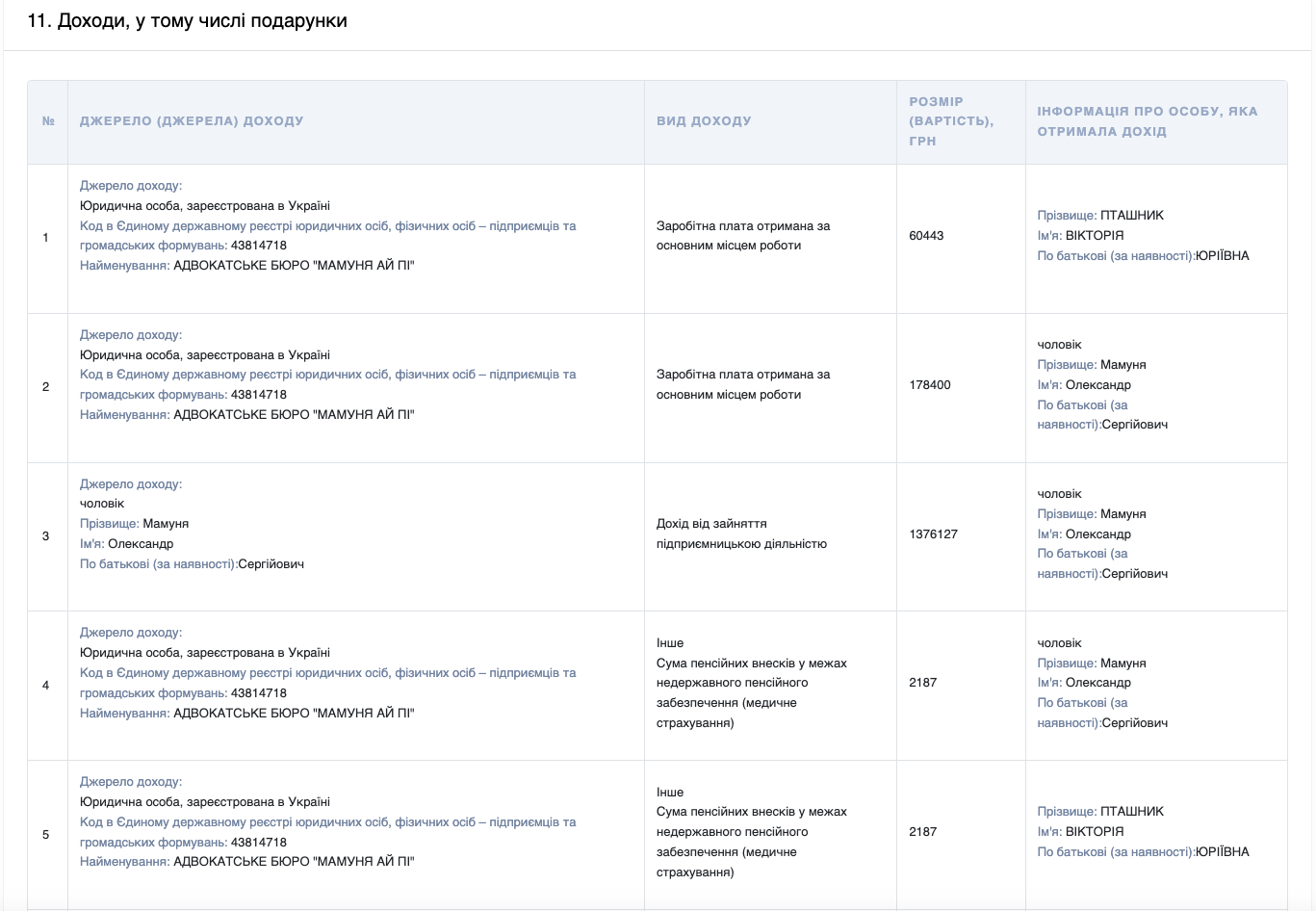Image resolution: width=1316 pixels, height=911 pixels.
Task: Click "Сергійович" in row 3 source cell
Action: tap(271, 564)
